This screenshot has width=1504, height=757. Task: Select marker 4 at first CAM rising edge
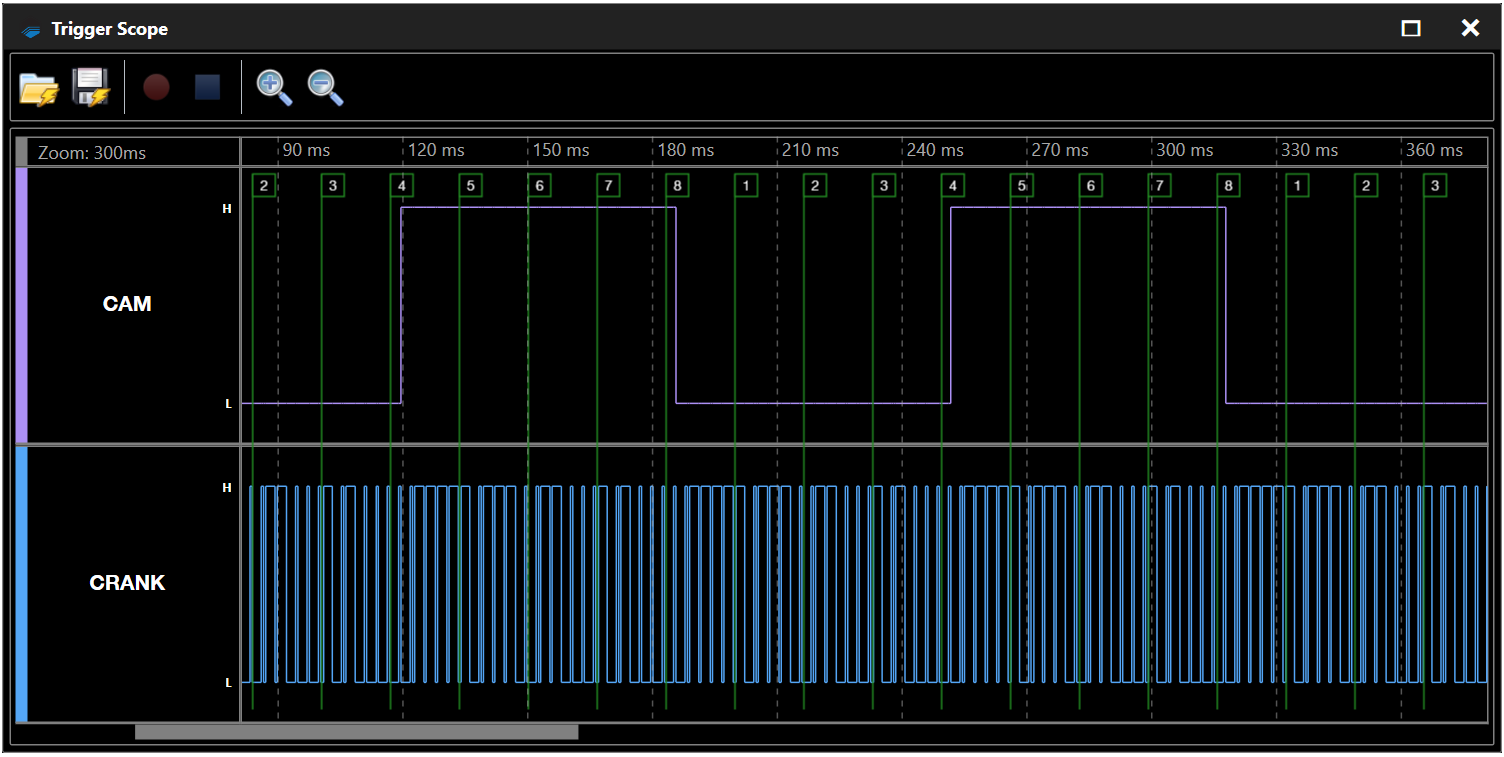click(402, 185)
